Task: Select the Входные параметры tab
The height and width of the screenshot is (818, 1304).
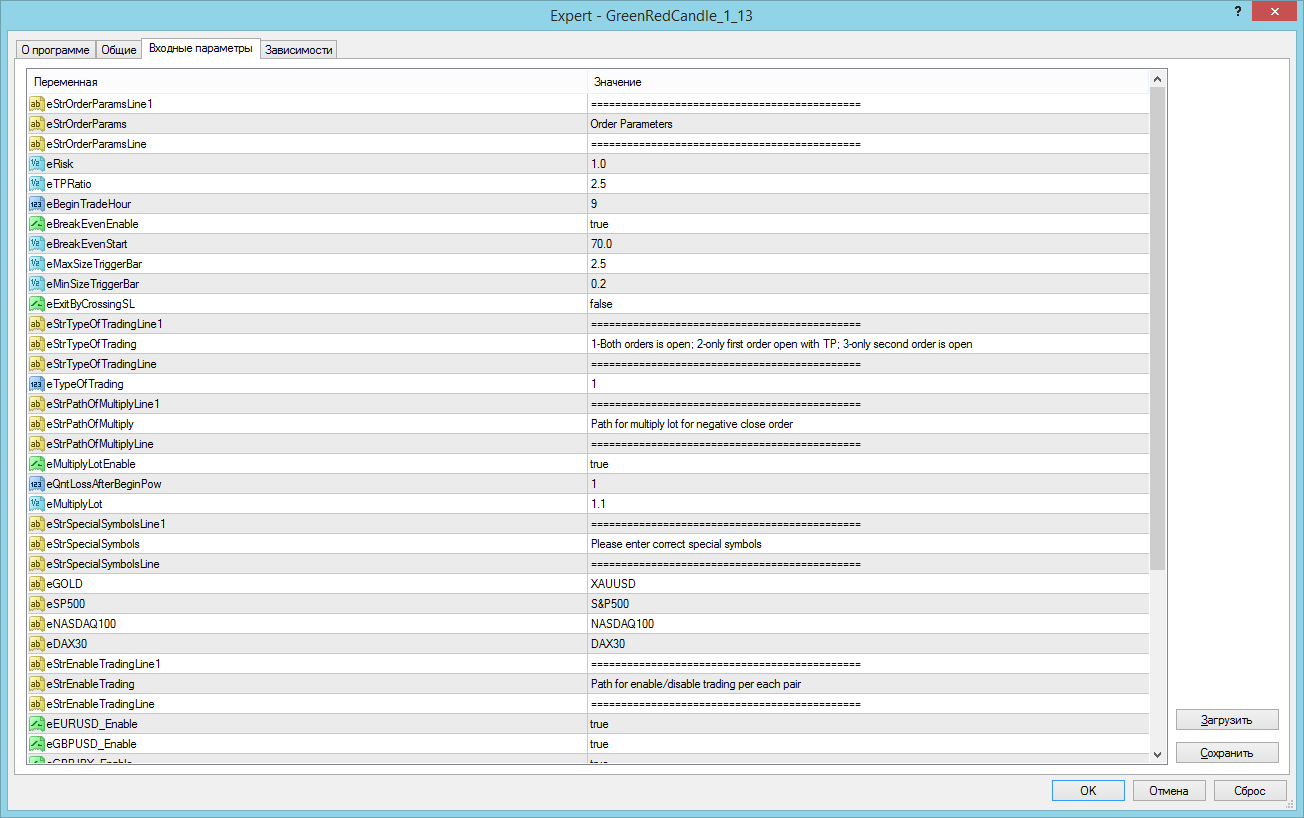Action: 201,48
